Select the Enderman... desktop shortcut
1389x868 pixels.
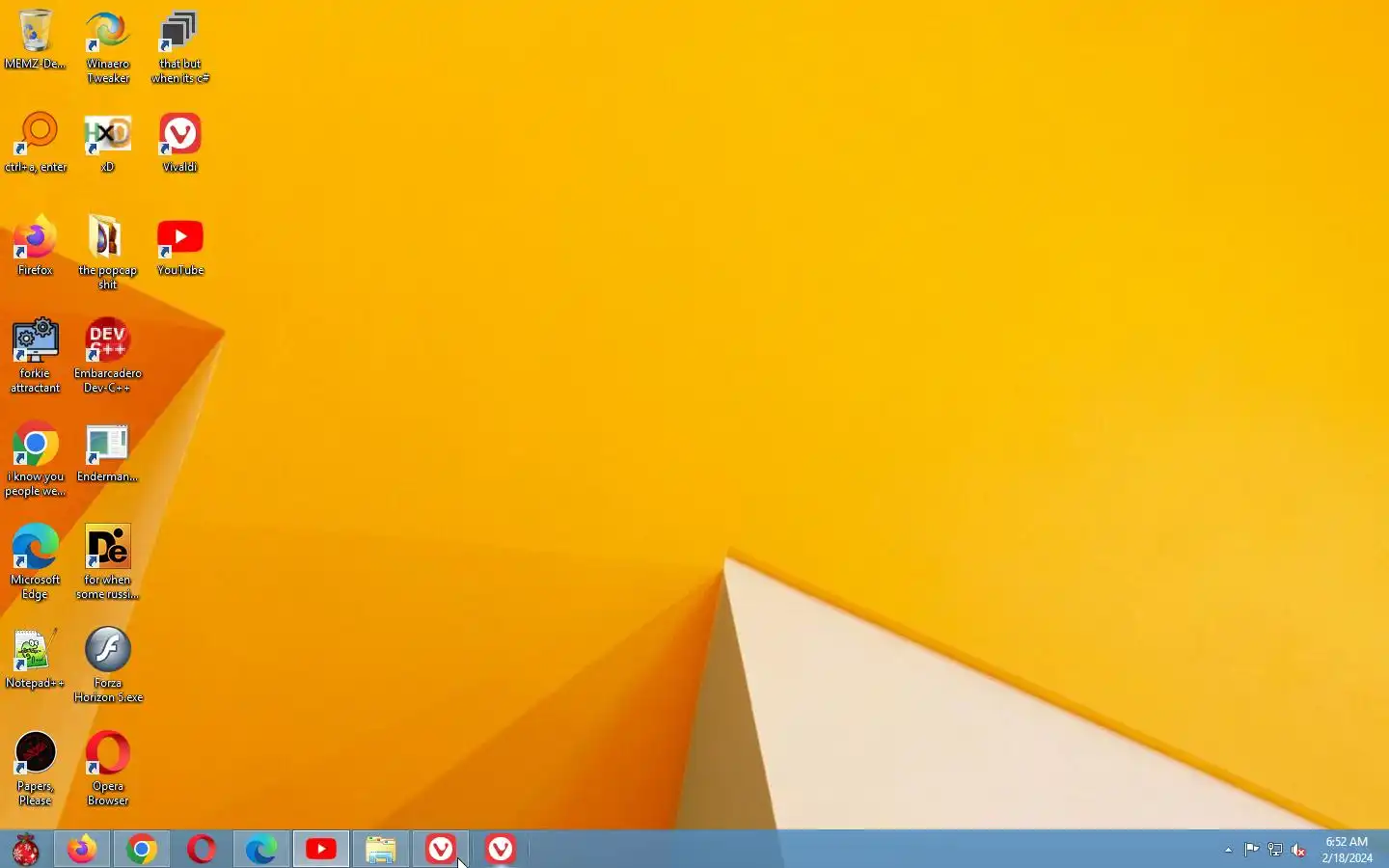click(x=108, y=452)
